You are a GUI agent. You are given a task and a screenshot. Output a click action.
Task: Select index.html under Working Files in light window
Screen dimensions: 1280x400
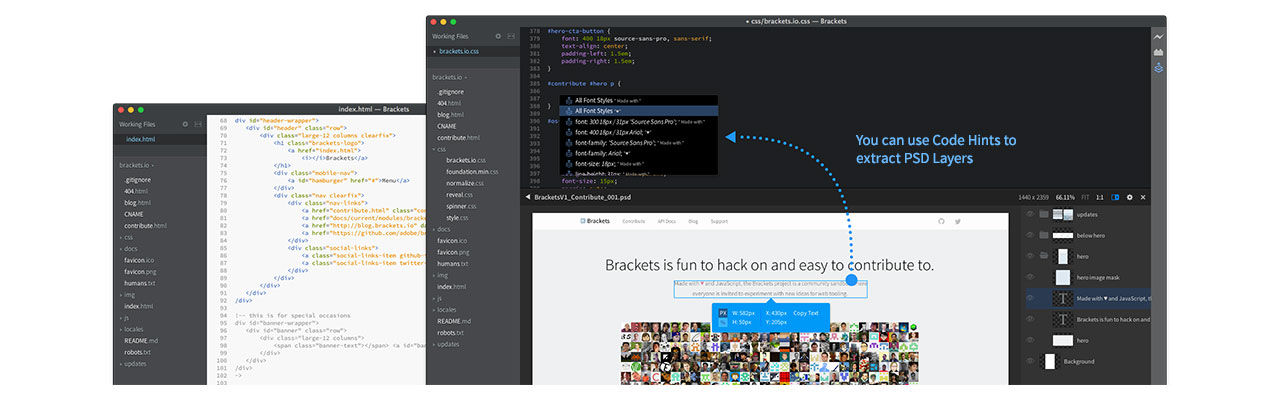click(x=160, y=139)
